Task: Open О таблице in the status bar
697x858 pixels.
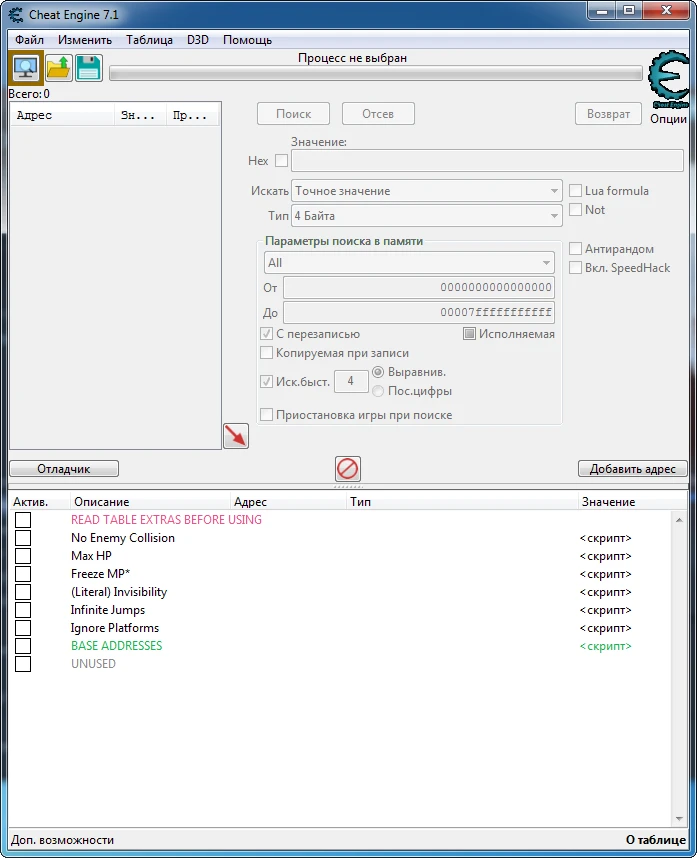Action: 655,840
